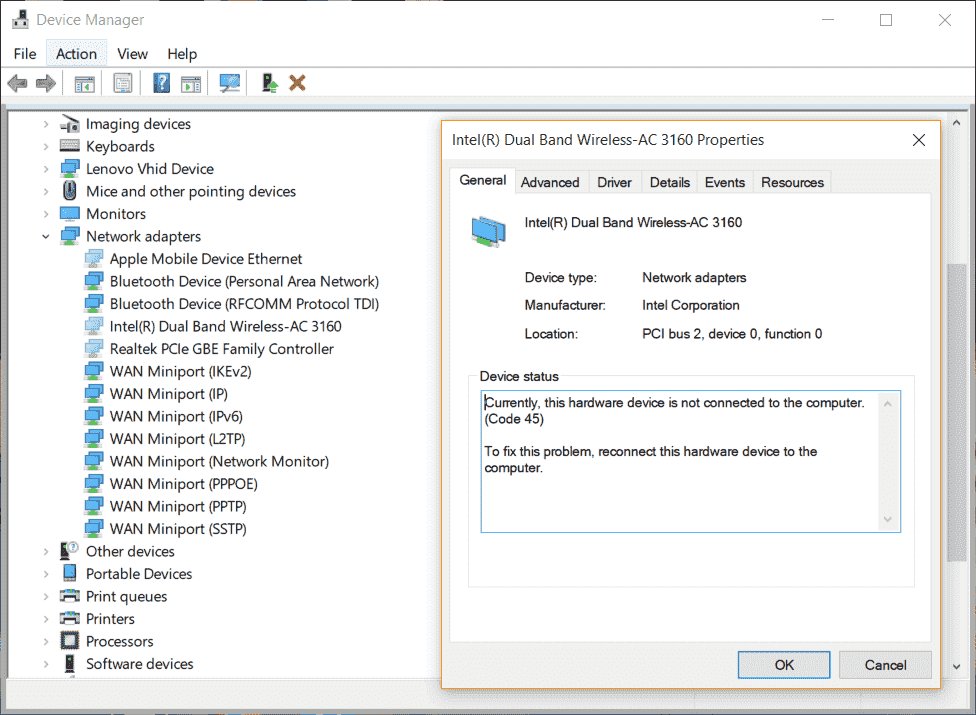Click the Device Manager title bar icon
This screenshot has height=715, width=976.
tap(21, 19)
